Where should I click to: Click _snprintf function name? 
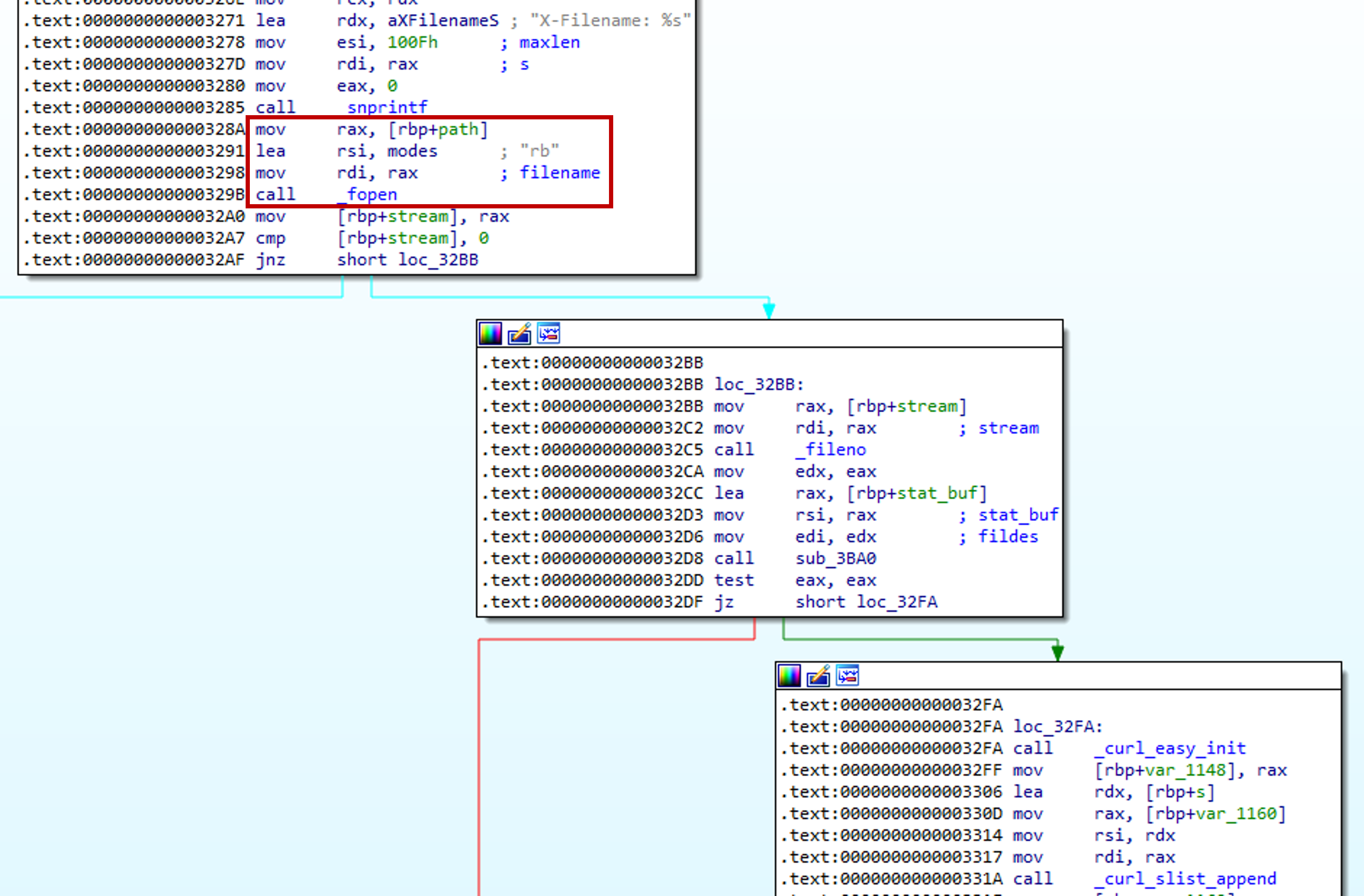pyautogui.click(x=387, y=108)
